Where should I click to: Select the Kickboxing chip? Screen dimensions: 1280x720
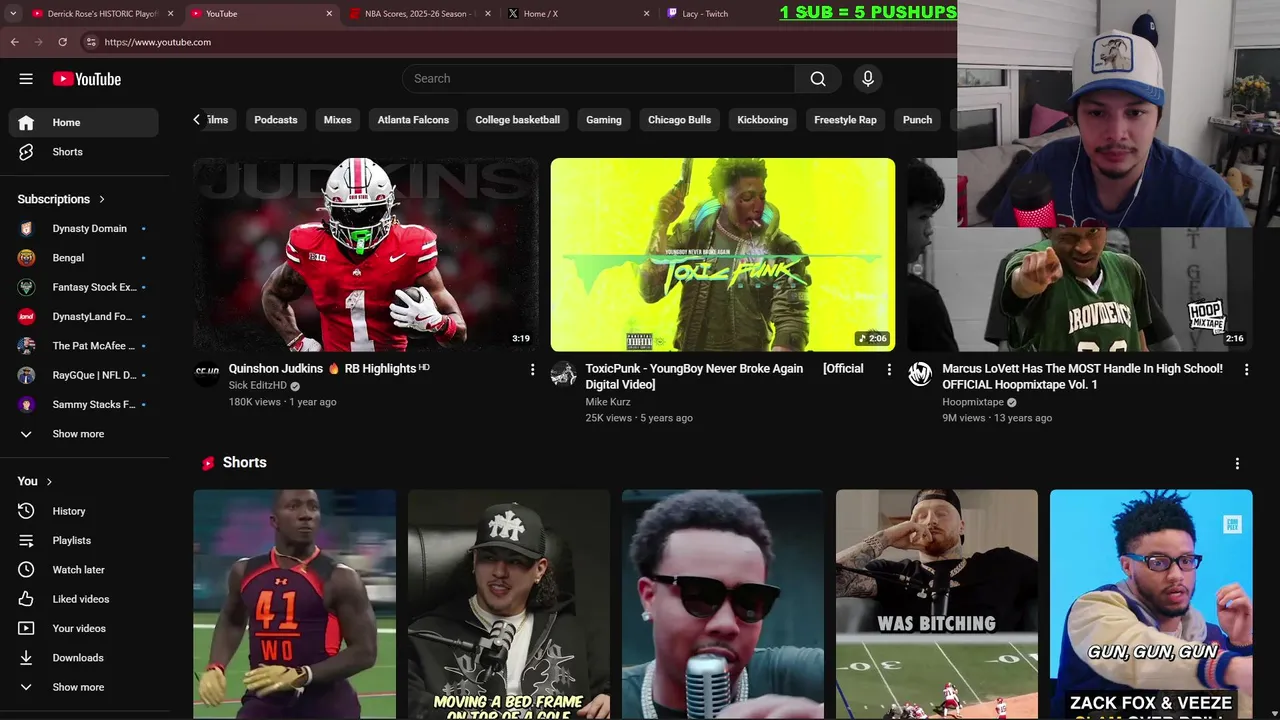point(763,120)
